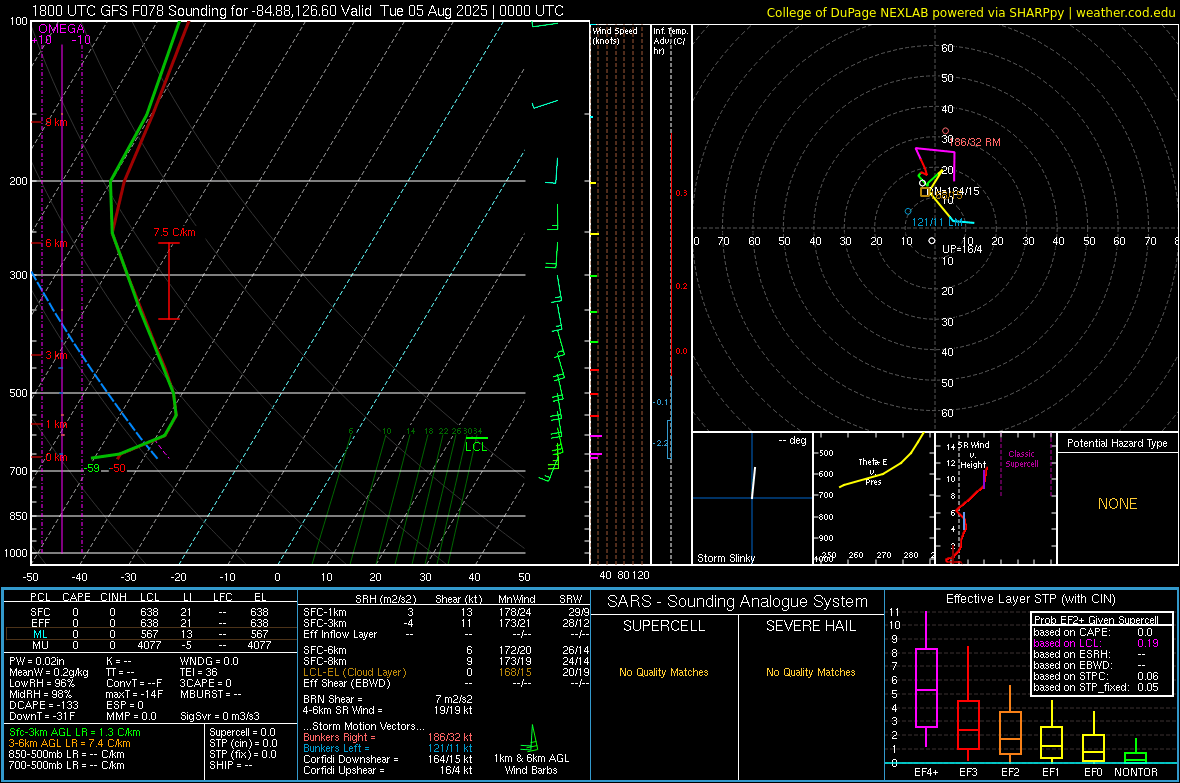Click the PW = 0.02in value

(37, 661)
